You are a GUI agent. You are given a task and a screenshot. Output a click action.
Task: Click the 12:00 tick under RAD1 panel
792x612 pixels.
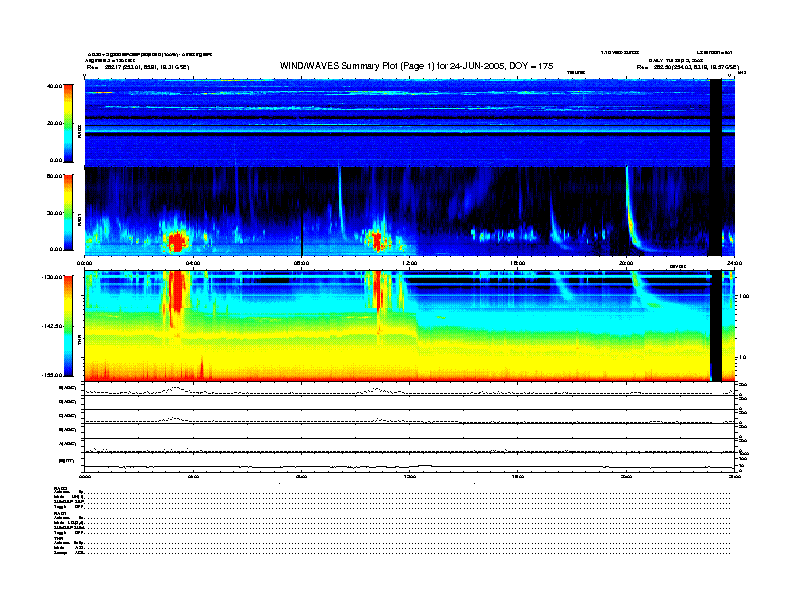410,263
